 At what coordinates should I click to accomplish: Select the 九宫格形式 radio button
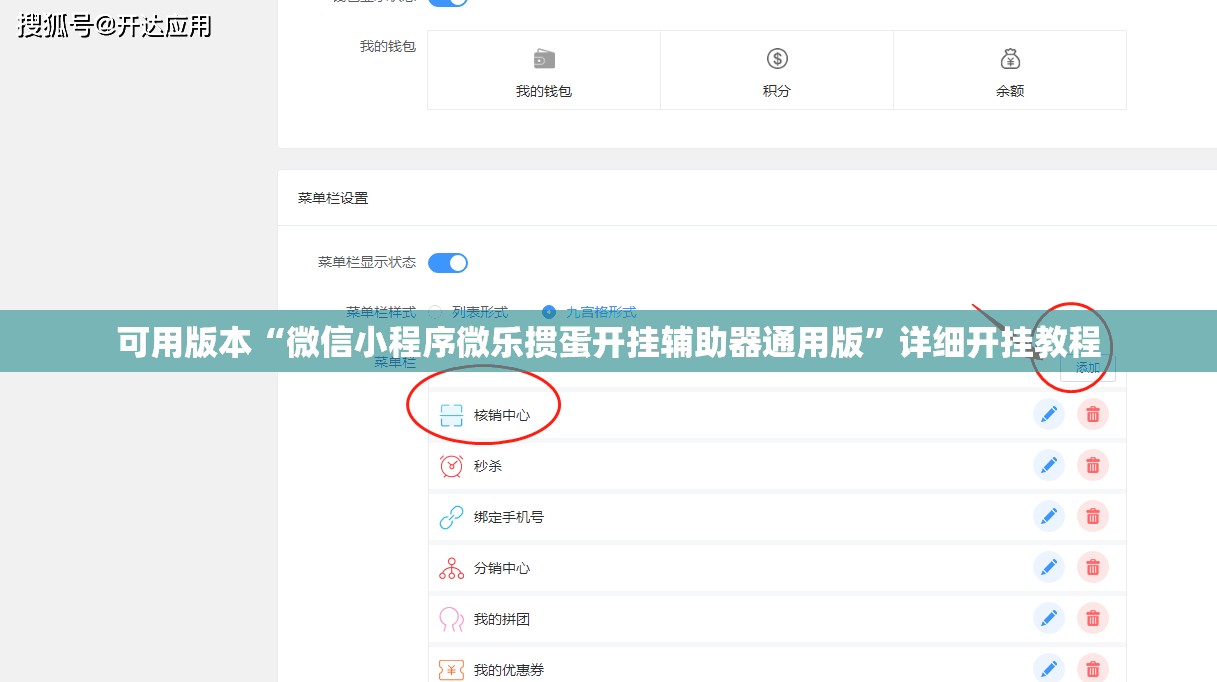point(549,312)
